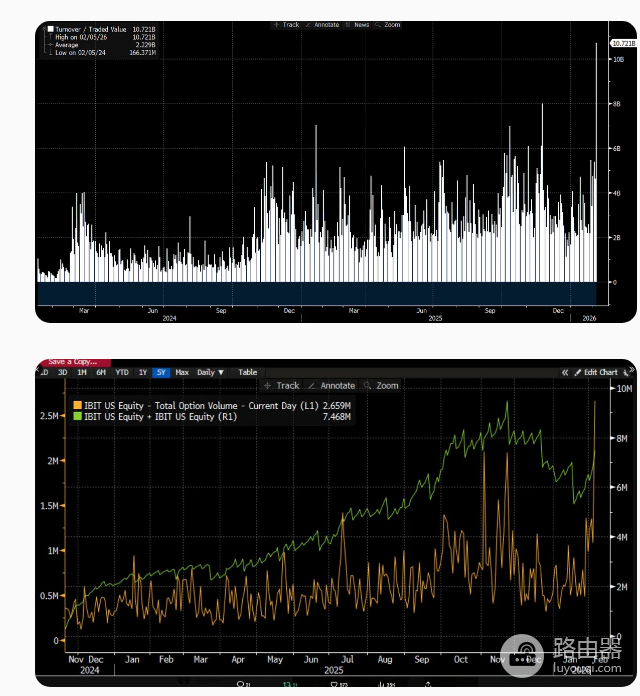Select Annotate tool in the lower chart

332,386
